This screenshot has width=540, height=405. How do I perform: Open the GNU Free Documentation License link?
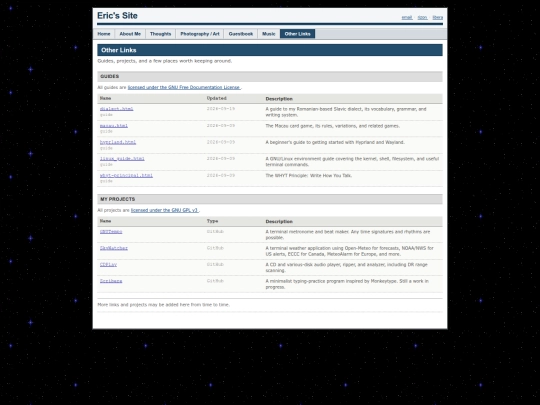pyautogui.click(x=184, y=87)
